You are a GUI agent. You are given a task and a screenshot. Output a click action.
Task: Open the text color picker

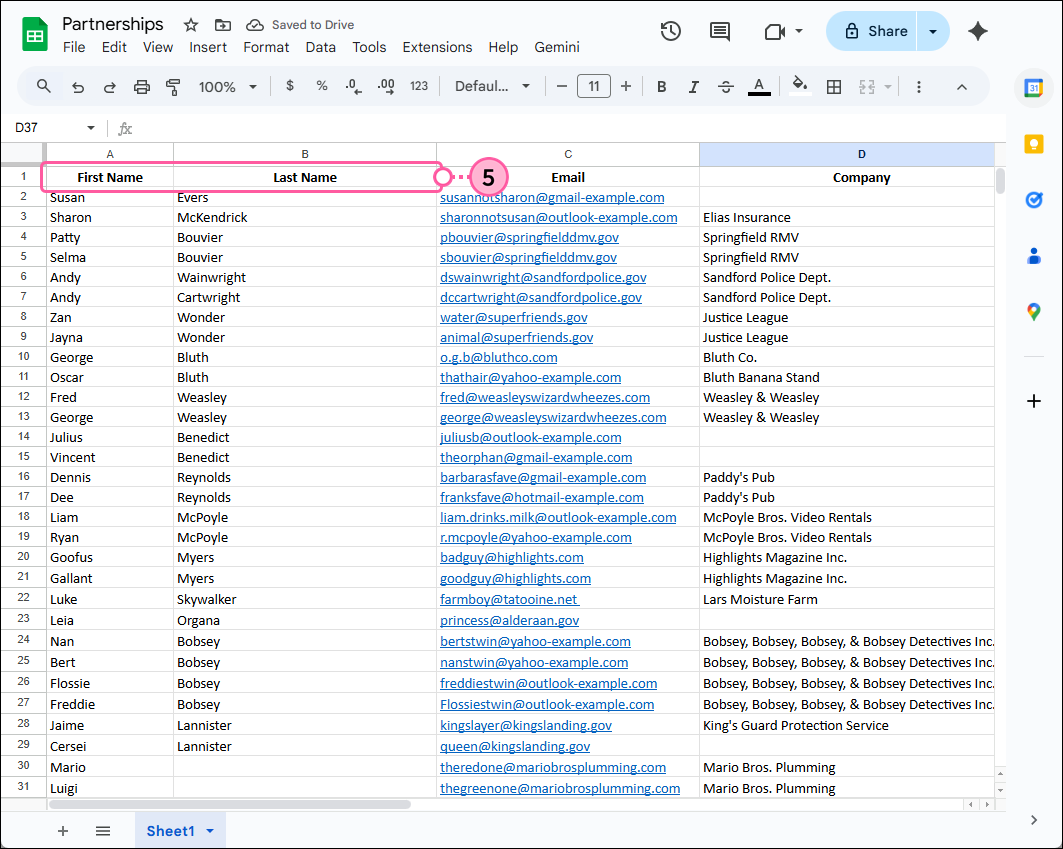[759, 86]
